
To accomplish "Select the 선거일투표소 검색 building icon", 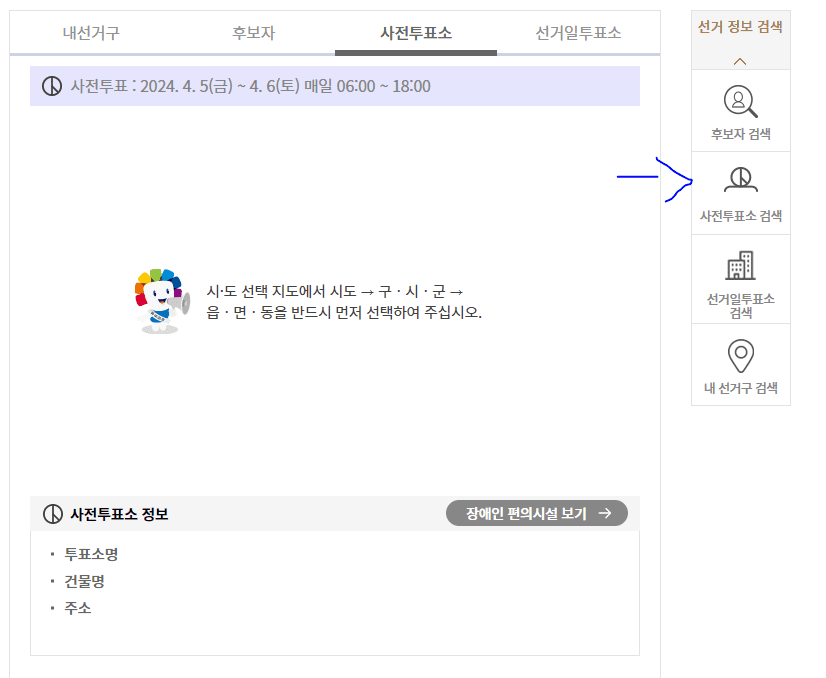I will point(739,266).
